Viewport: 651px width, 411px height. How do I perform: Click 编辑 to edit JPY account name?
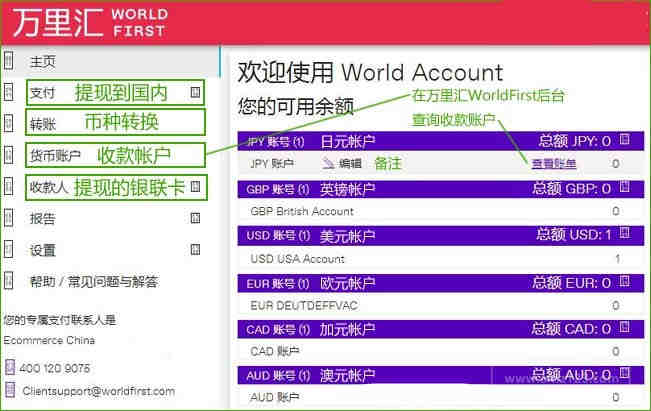coord(350,164)
